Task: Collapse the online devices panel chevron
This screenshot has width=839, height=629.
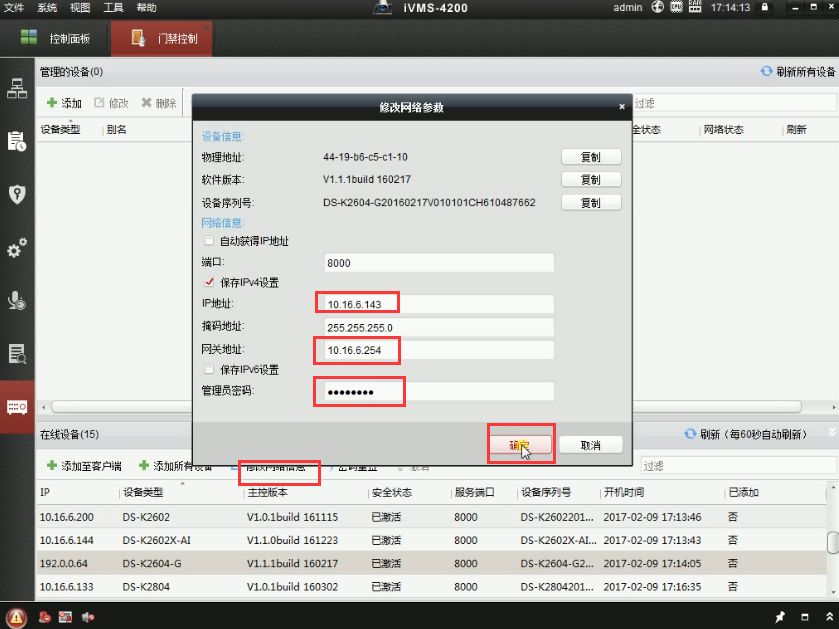Action: click(830, 434)
